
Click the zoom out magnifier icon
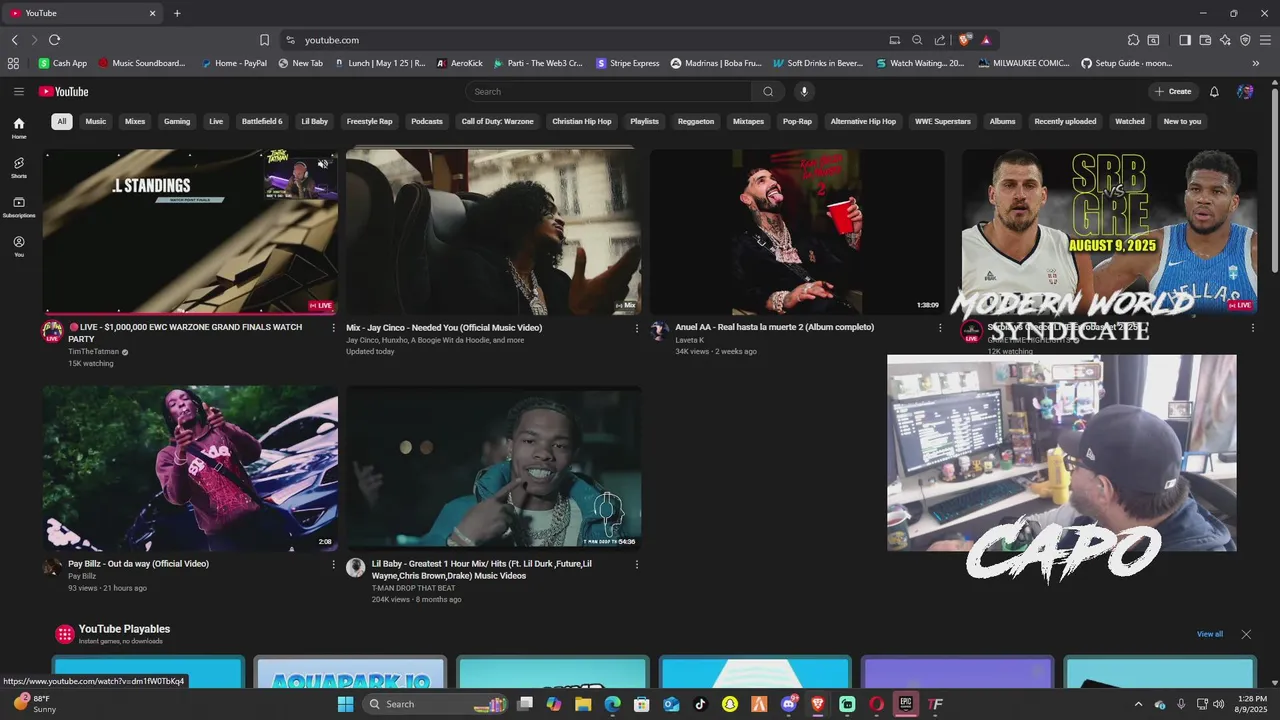tap(917, 40)
